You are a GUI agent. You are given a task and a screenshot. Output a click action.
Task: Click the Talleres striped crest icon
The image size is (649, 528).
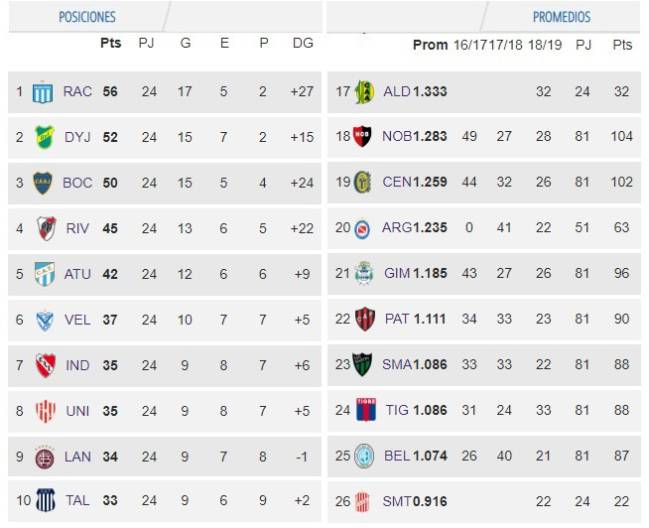tap(45, 500)
